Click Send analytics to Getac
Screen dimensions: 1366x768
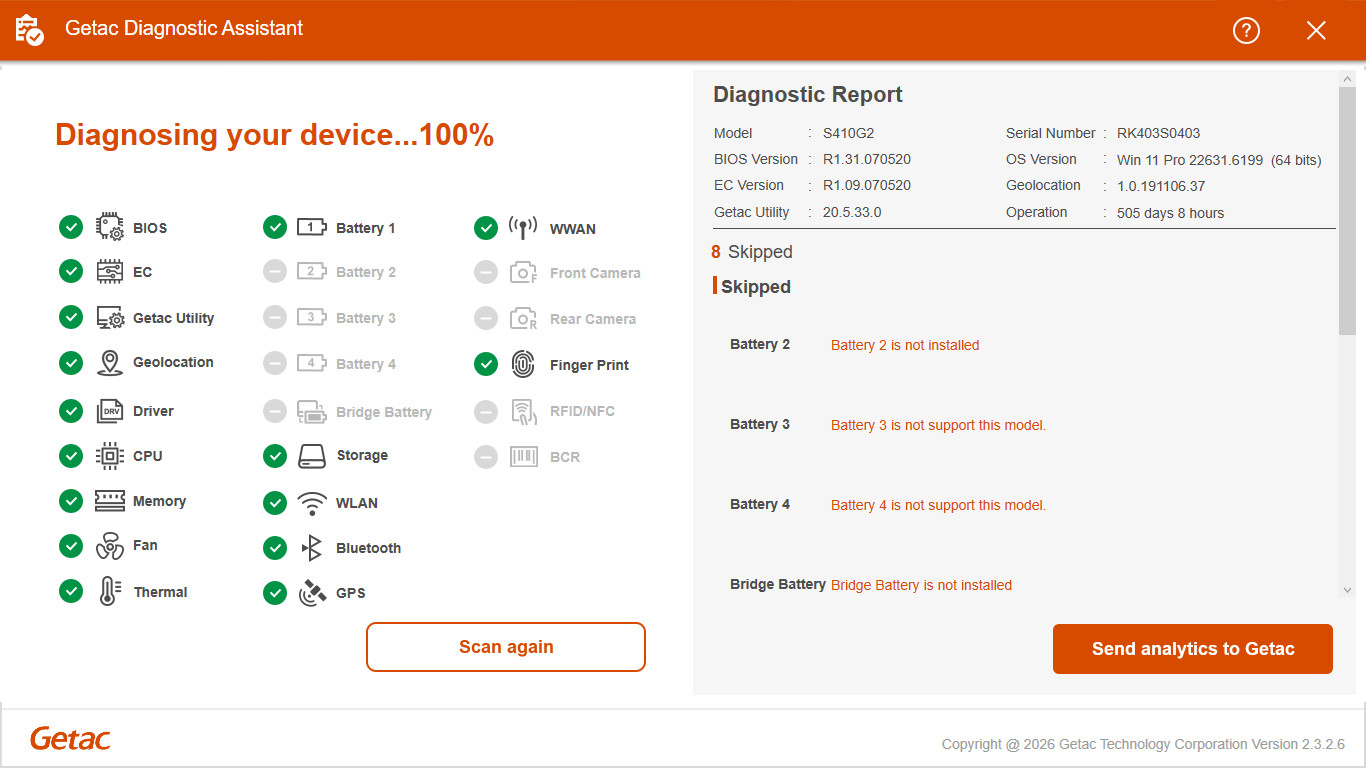point(1193,649)
